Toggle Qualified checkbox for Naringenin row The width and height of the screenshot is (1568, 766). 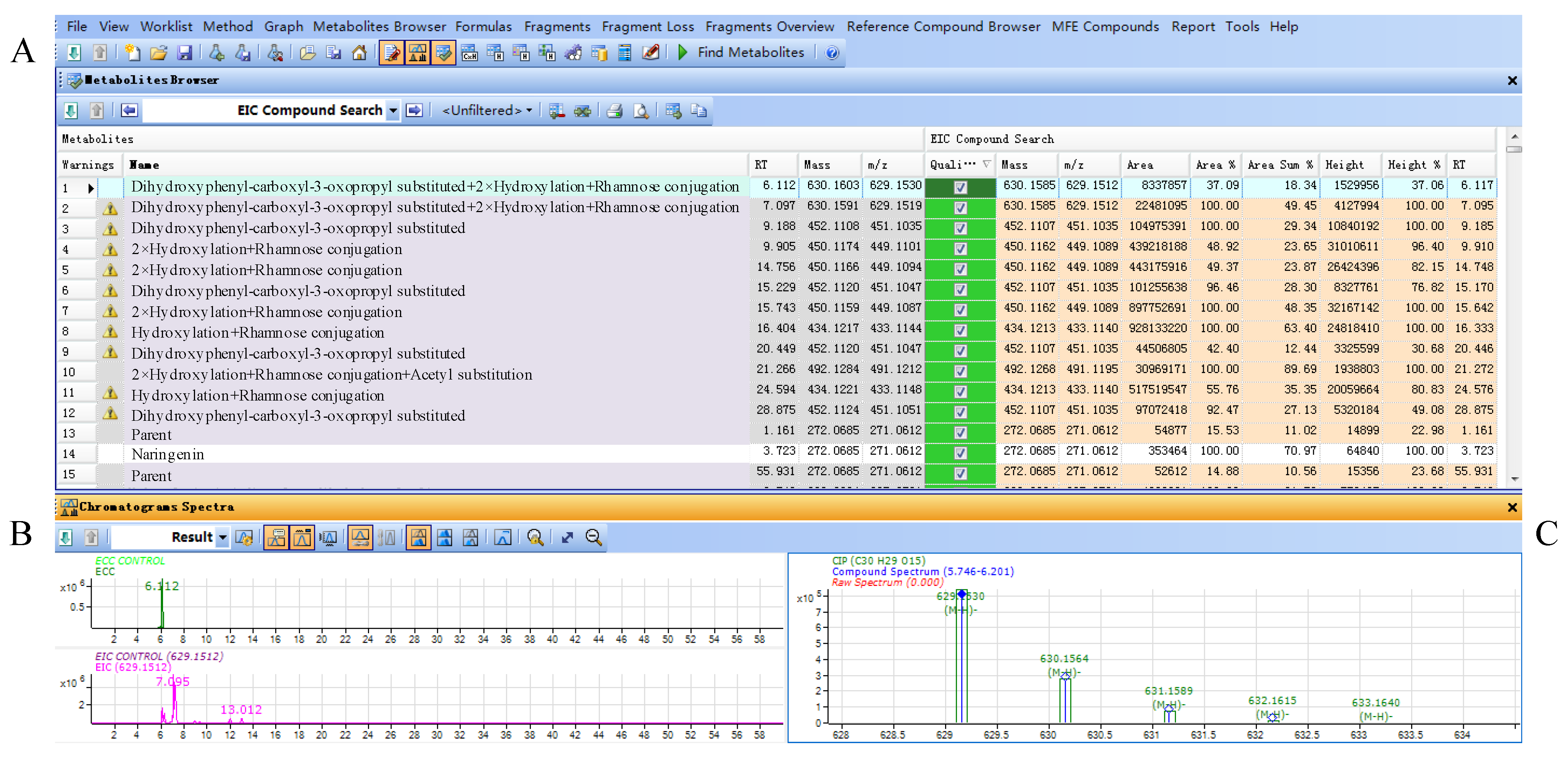pos(960,453)
